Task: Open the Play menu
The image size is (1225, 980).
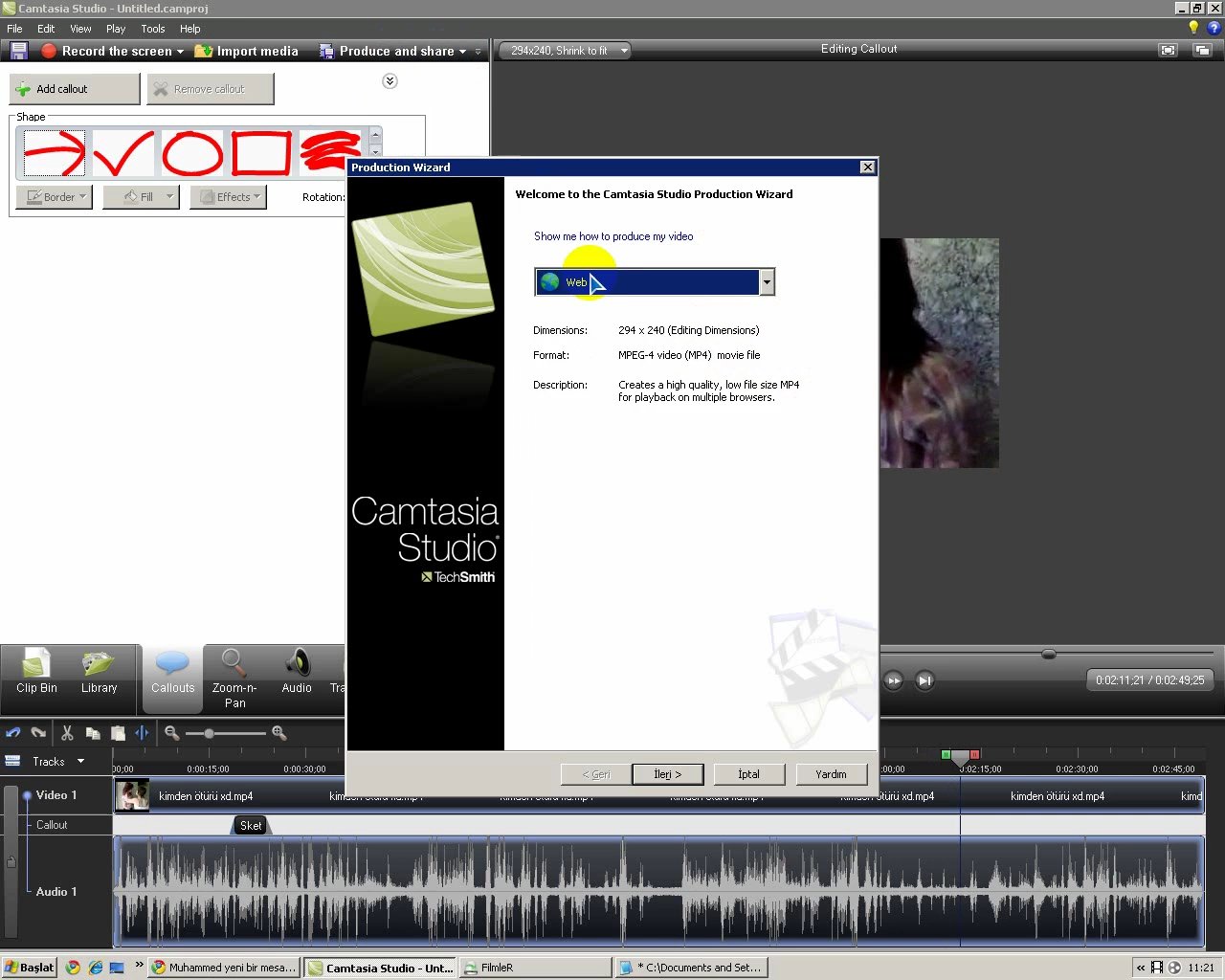Action: coord(116,29)
